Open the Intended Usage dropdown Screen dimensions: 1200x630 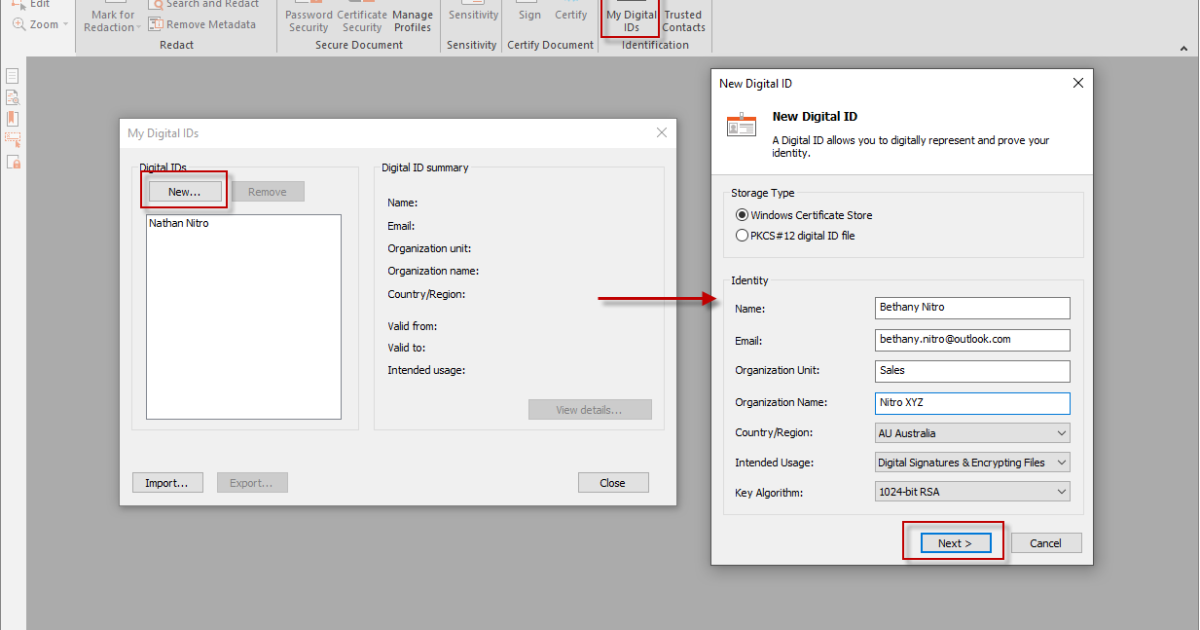(x=1061, y=462)
